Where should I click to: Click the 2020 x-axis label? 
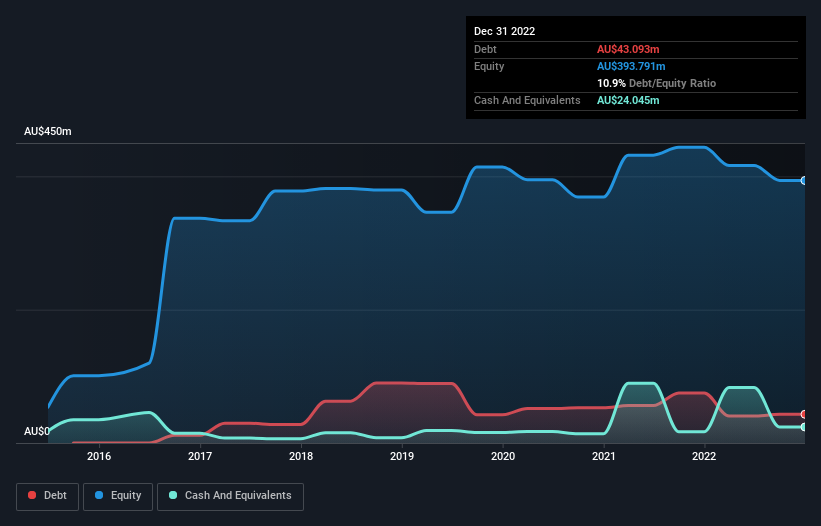(x=503, y=456)
